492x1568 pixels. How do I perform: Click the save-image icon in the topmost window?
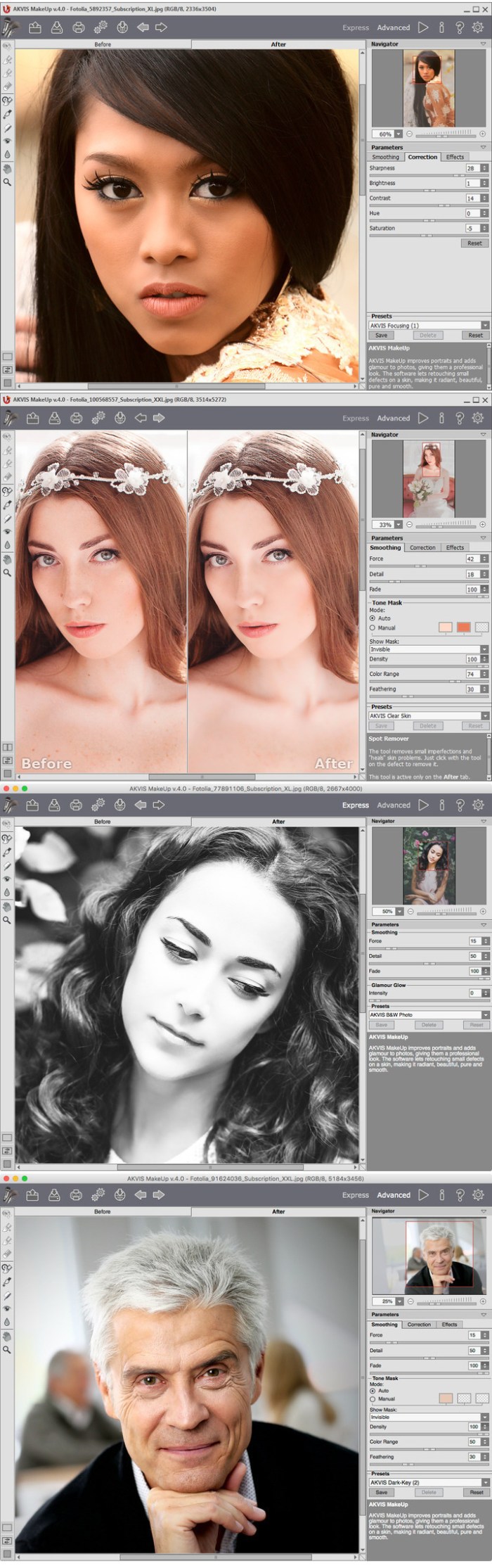(x=56, y=27)
